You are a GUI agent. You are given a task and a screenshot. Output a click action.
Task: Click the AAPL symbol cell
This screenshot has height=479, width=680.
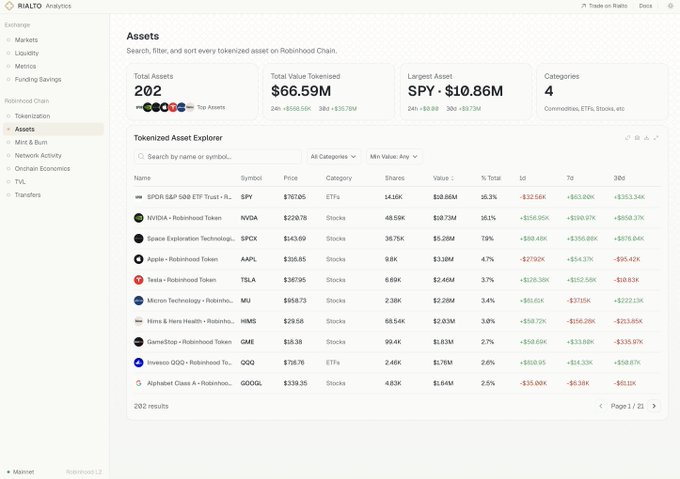[248, 259]
